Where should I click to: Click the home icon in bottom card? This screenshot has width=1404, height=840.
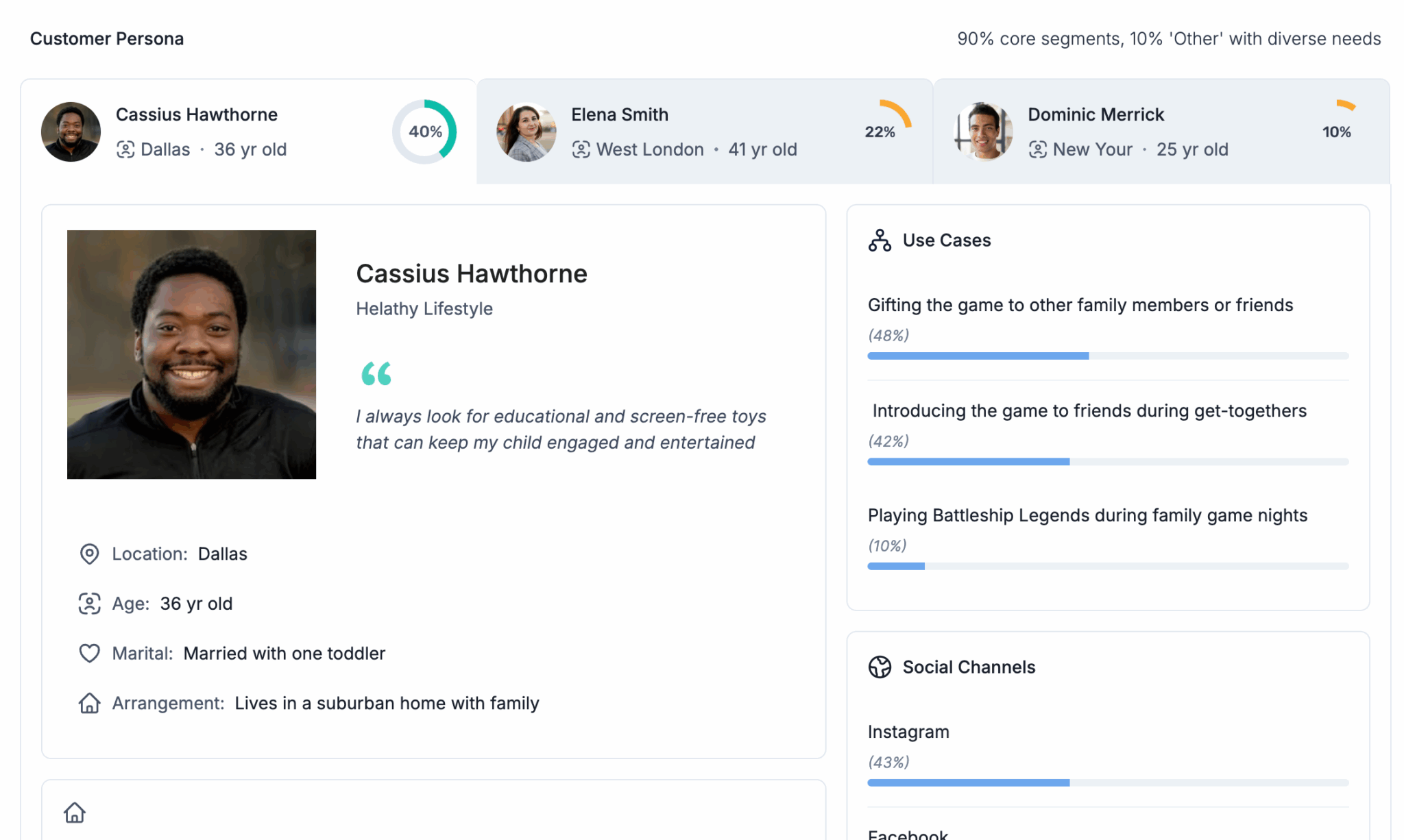pos(75,813)
